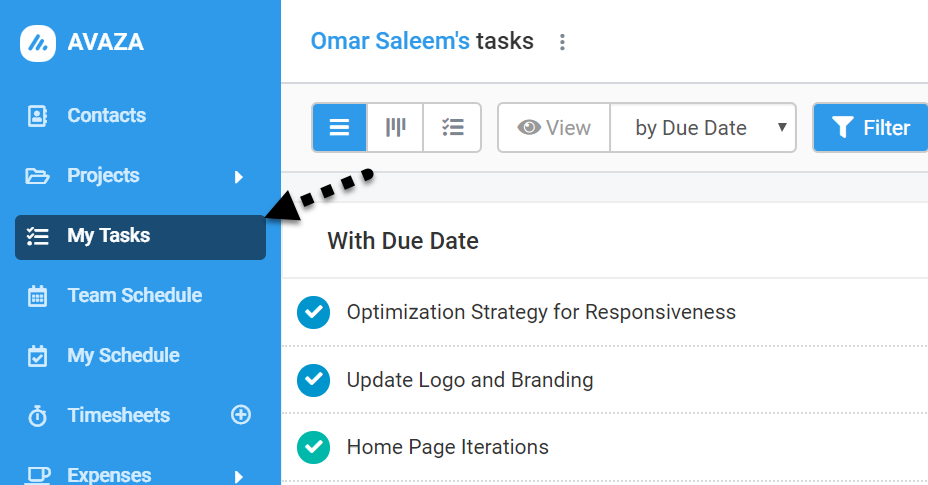928x485 pixels.
Task: Mark Optimization Strategy for Responsiveness task checkbox
Action: click(314, 312)
